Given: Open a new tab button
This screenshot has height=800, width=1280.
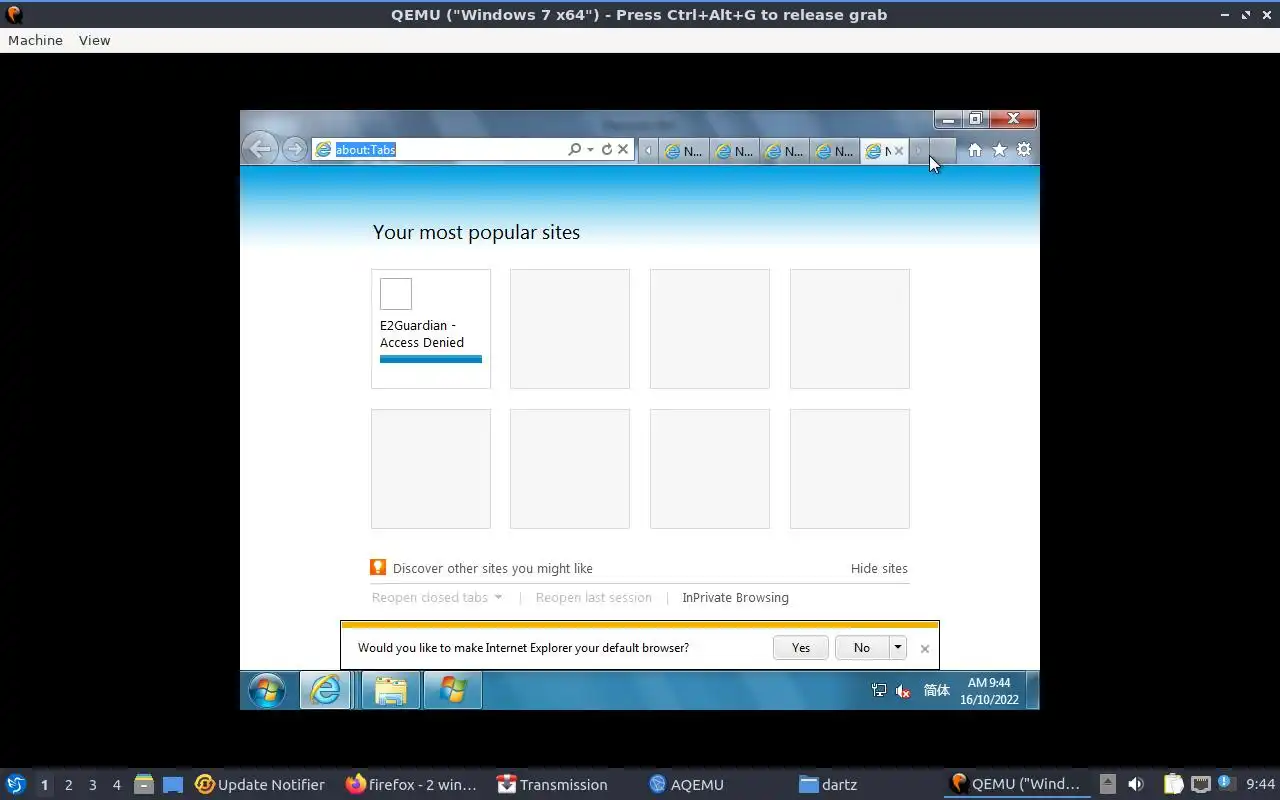Looking at the screenshot, I should pos(942,150).
